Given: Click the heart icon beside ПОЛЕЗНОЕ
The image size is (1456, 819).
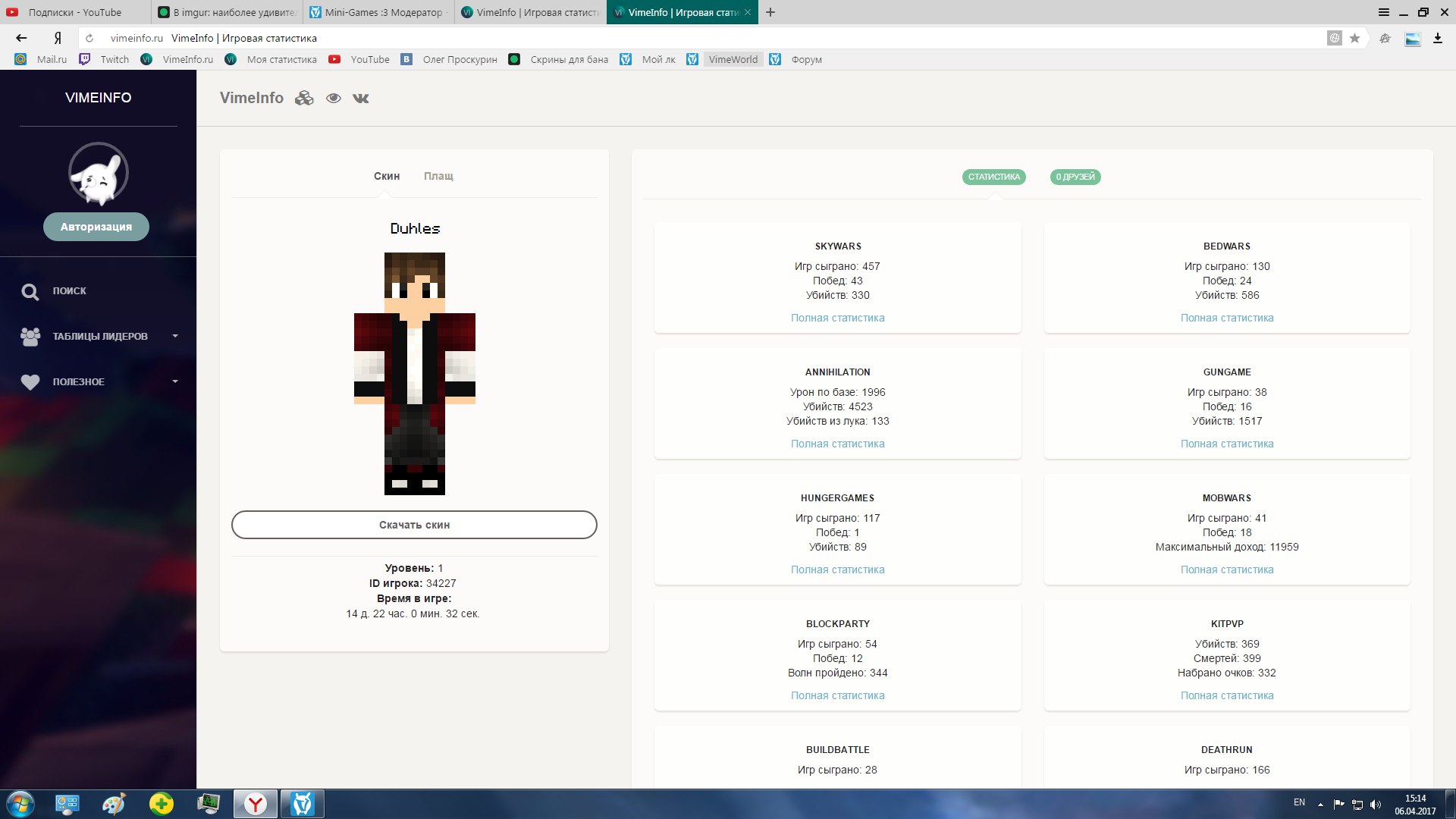Looking at the screenshot, I should [30, 382].
